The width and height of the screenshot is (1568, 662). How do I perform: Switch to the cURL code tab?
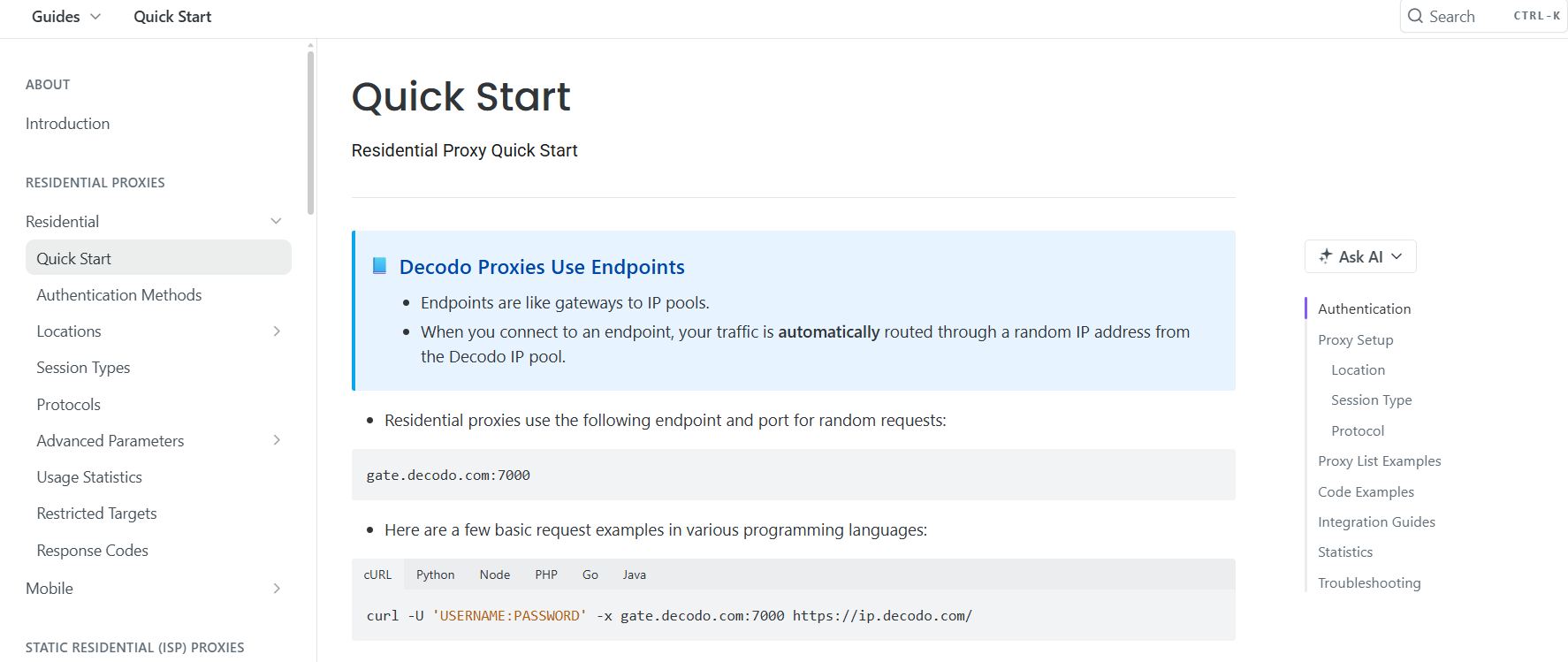[x=377, y=574]
